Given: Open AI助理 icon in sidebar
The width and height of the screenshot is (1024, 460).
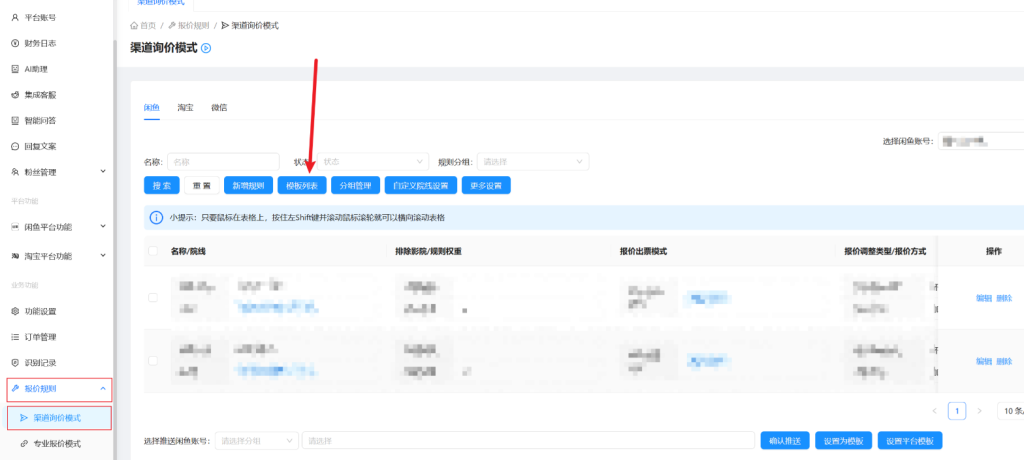Looking at the screenshot, I should tap(15, 69).
